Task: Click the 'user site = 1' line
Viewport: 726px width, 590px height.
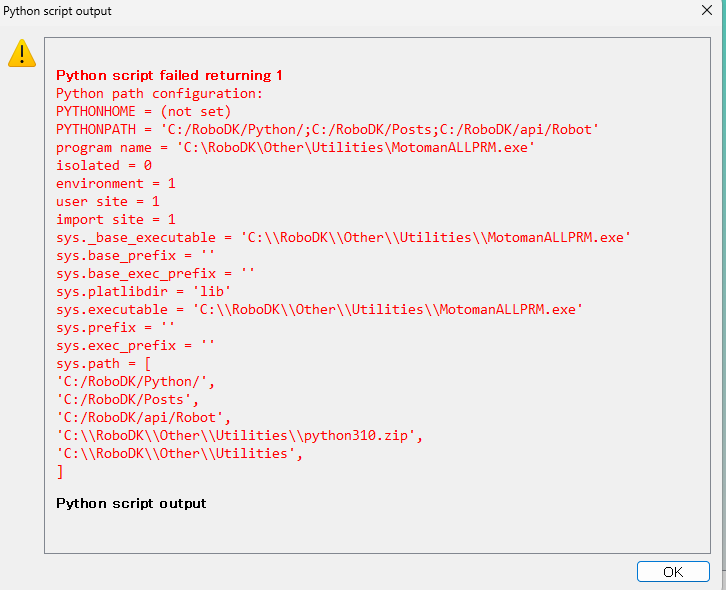Action: pos(107,201)
